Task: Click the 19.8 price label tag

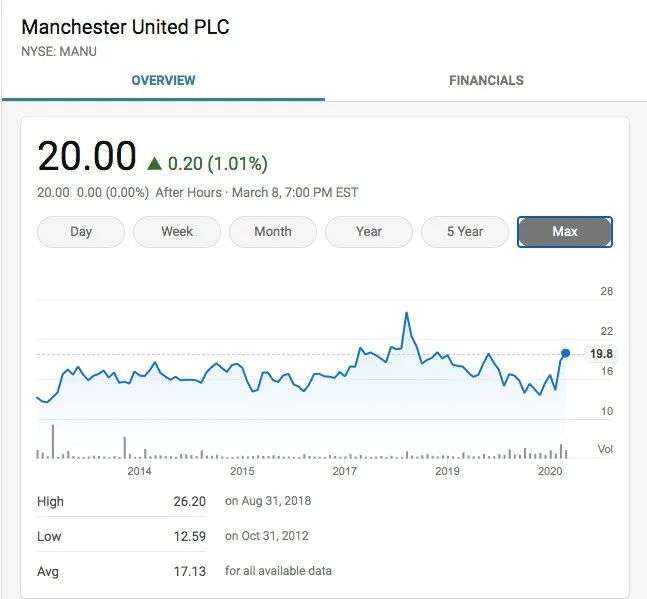Action: coord(601,354)
